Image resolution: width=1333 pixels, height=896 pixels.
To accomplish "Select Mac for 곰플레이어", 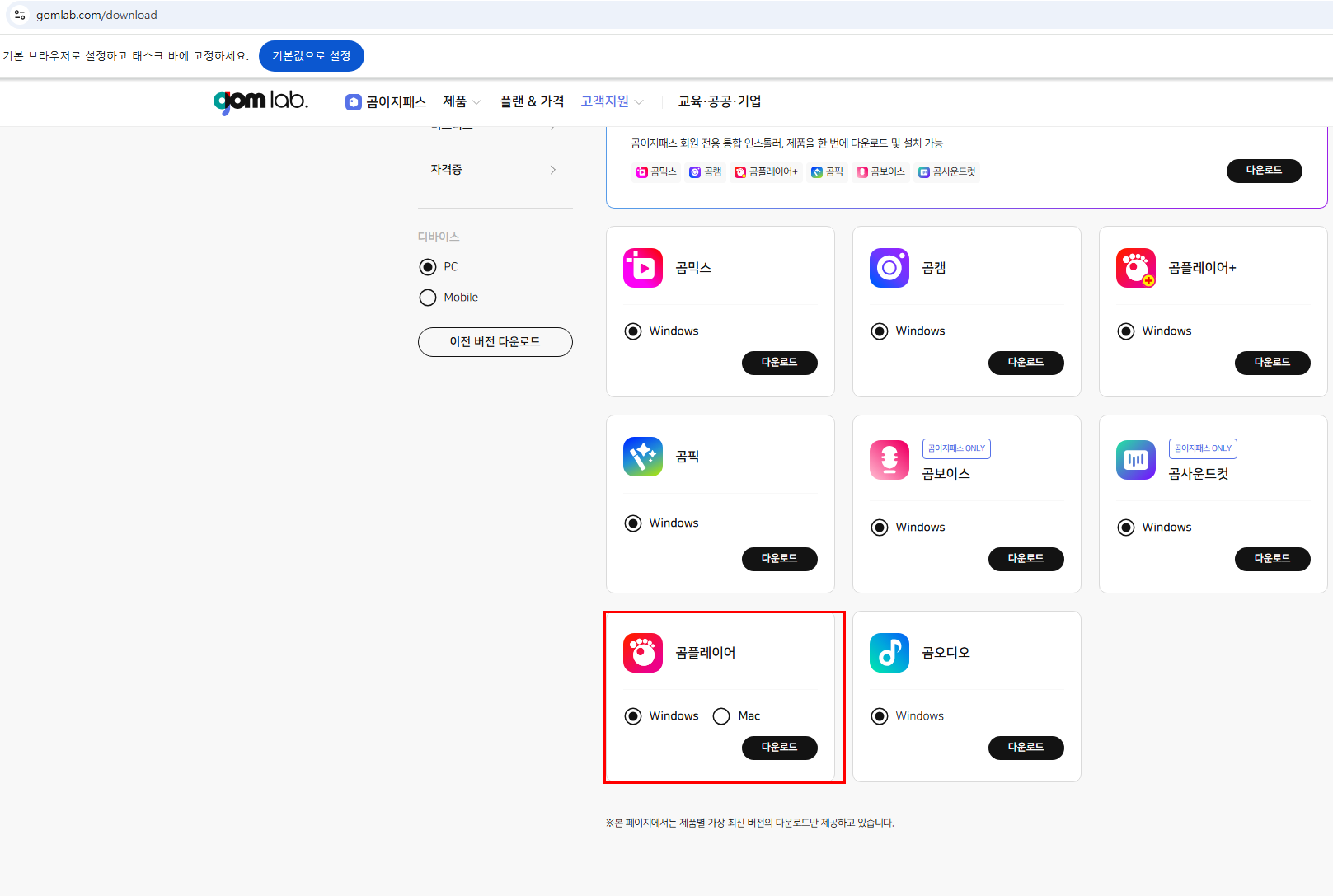I will 721,716.
